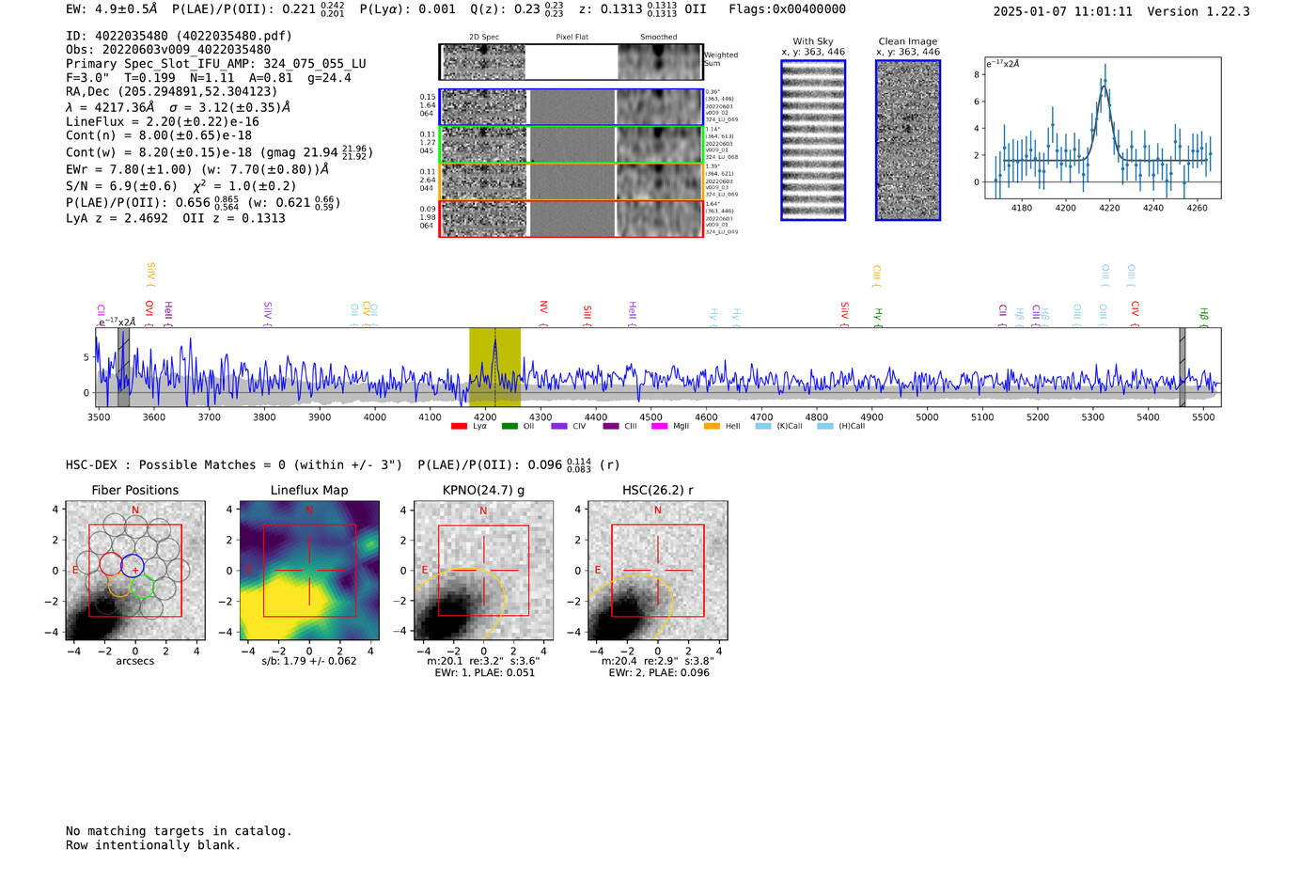Open the HSC(26.2) r cutout
This screenshot has height=896, width=1316.
[657, 571]
